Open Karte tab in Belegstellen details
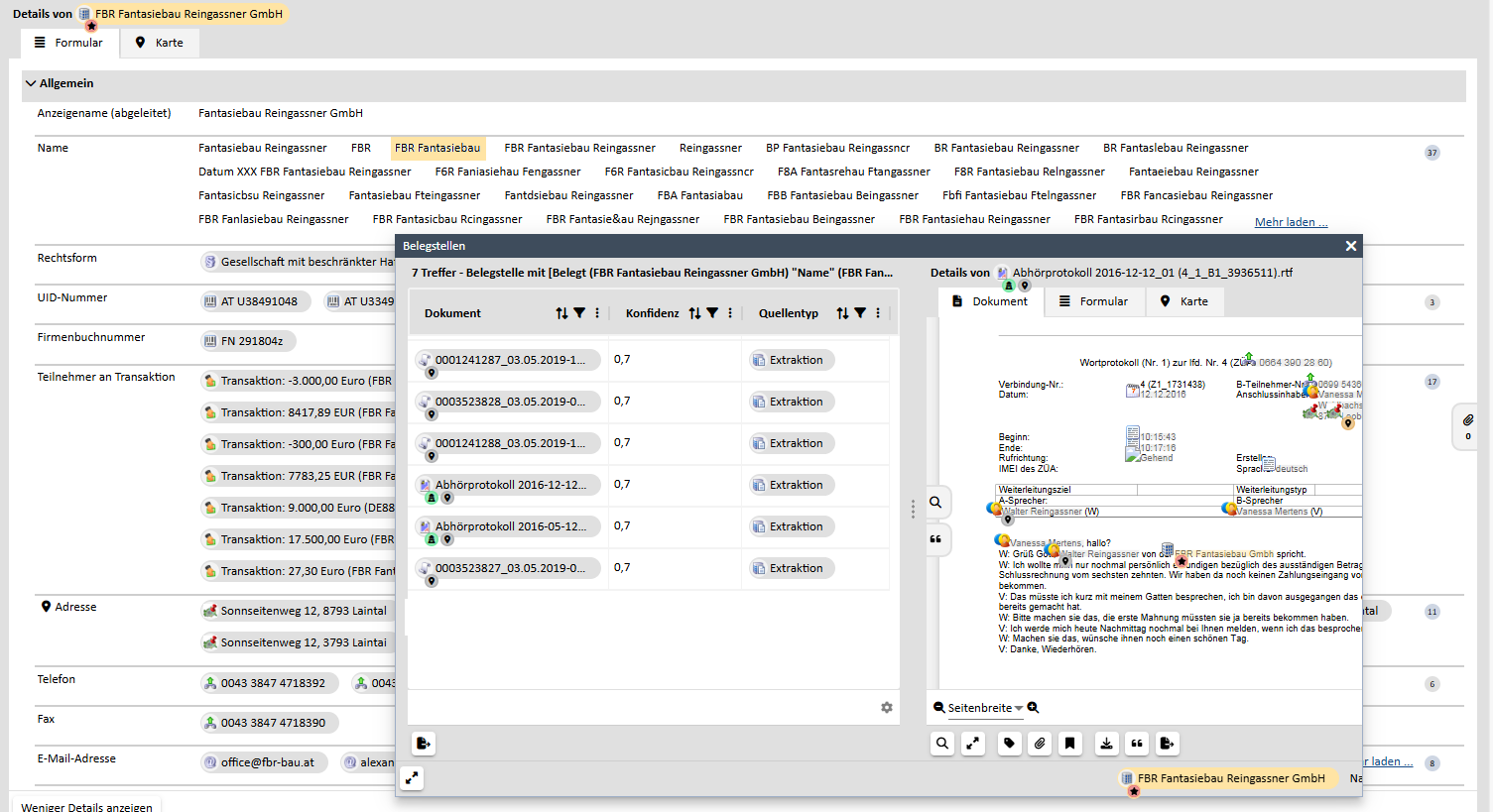 [1184, 301]
